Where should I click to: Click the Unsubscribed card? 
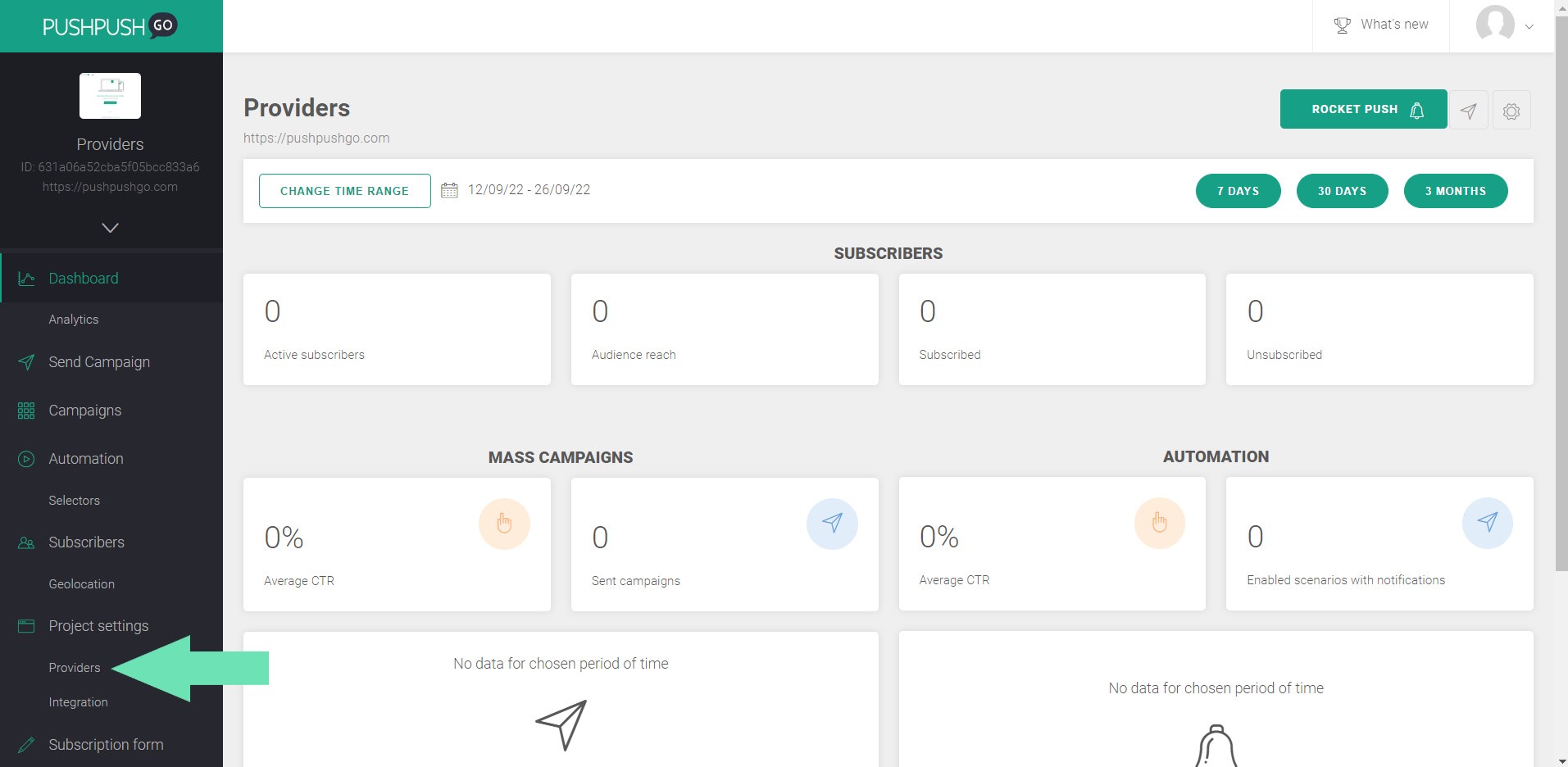[1379, 329]
